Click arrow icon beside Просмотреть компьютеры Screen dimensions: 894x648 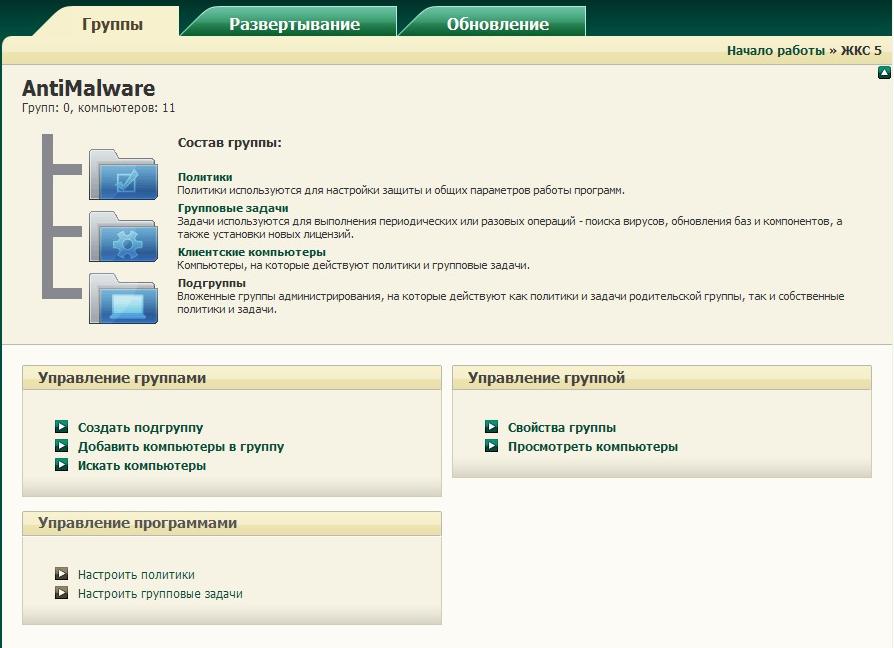tap(491, 445)
